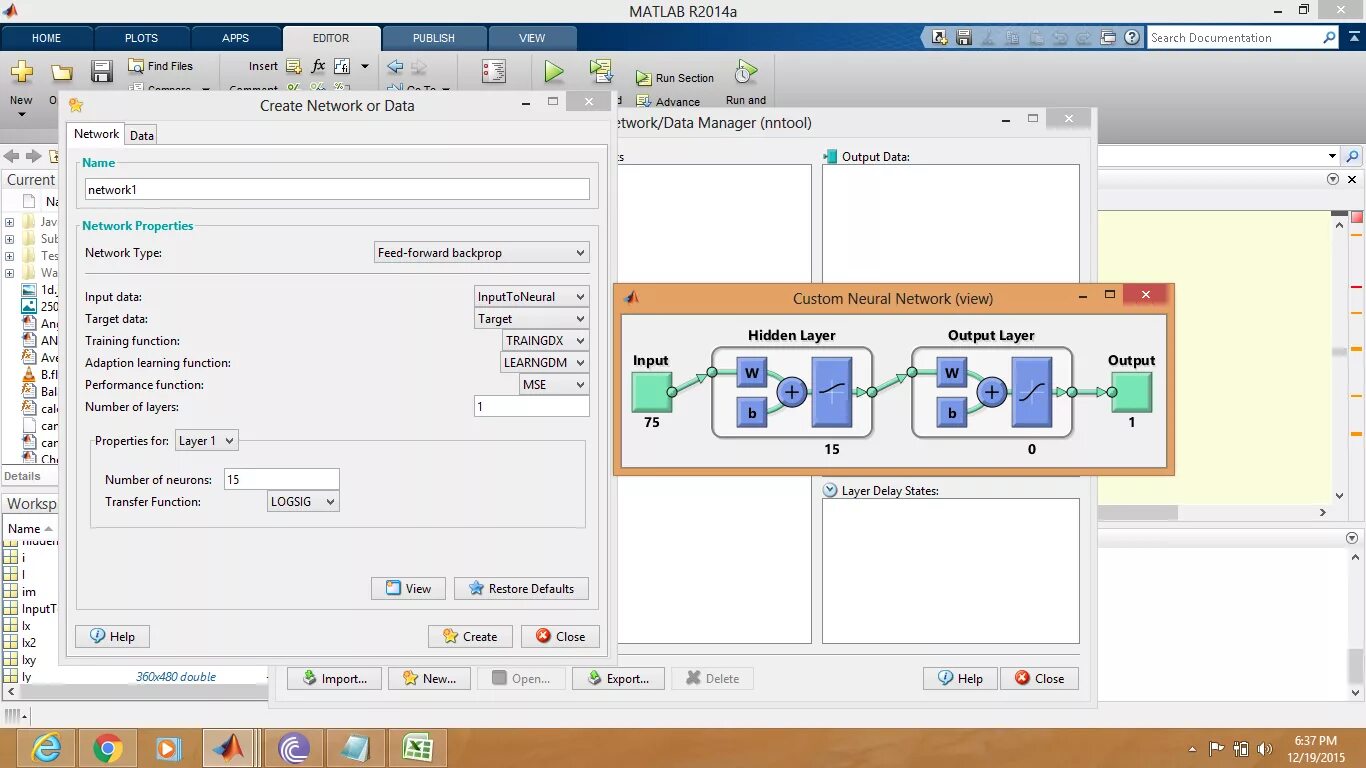
Task: Click the W weight block in Hidden Layer
Action: pyautogui.click(x=752, y=373)
